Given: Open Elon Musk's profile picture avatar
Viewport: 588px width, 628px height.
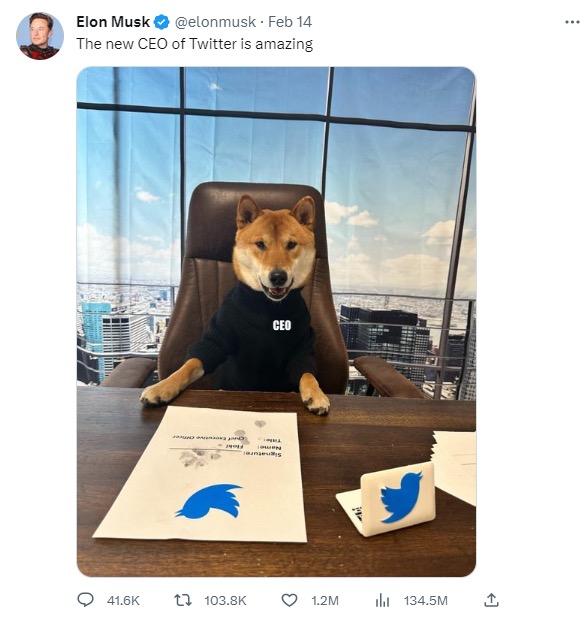Looking at the screenshot, I should coord(40,36).
